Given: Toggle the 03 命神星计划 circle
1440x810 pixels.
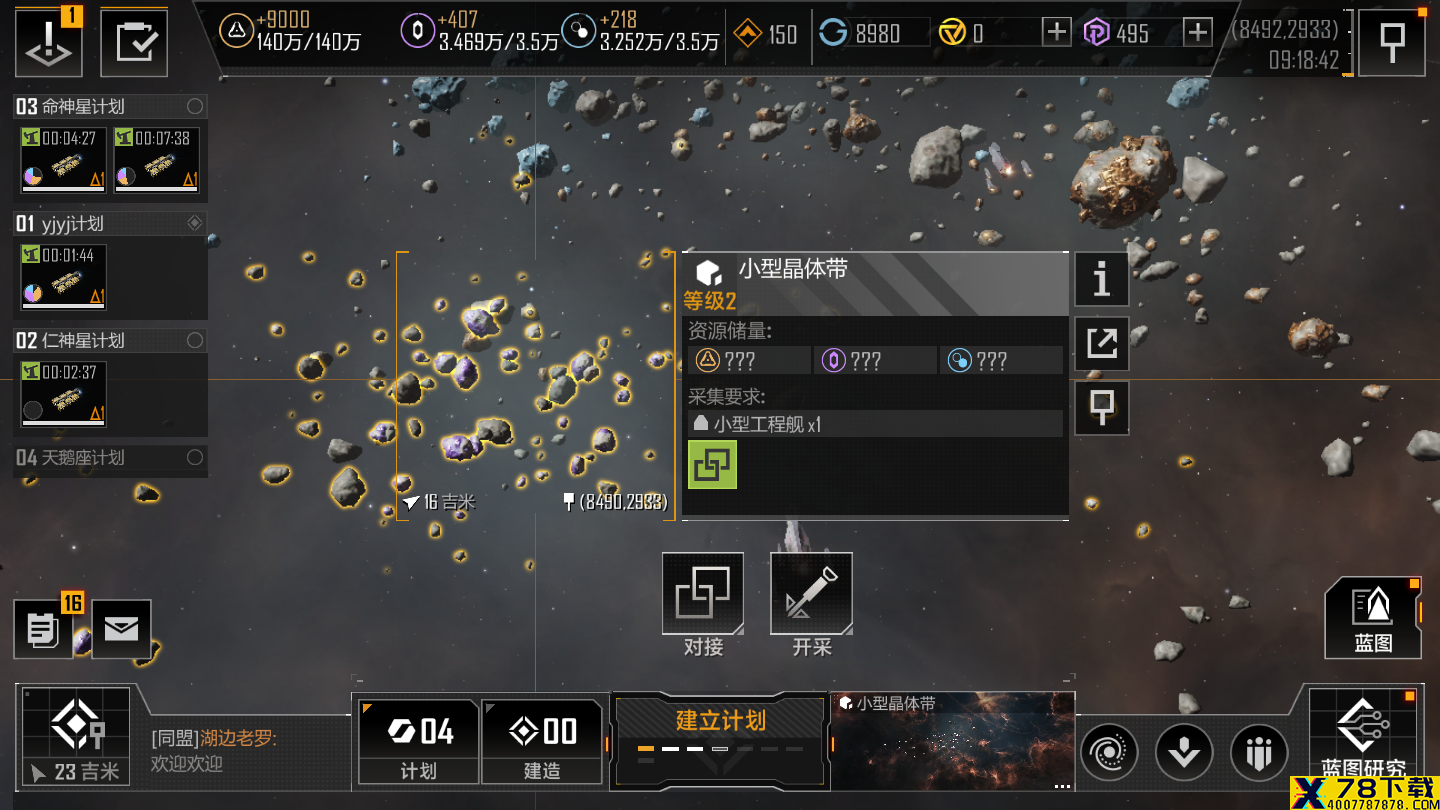Looking at the screenshot, I should click(x=195, y=106).
